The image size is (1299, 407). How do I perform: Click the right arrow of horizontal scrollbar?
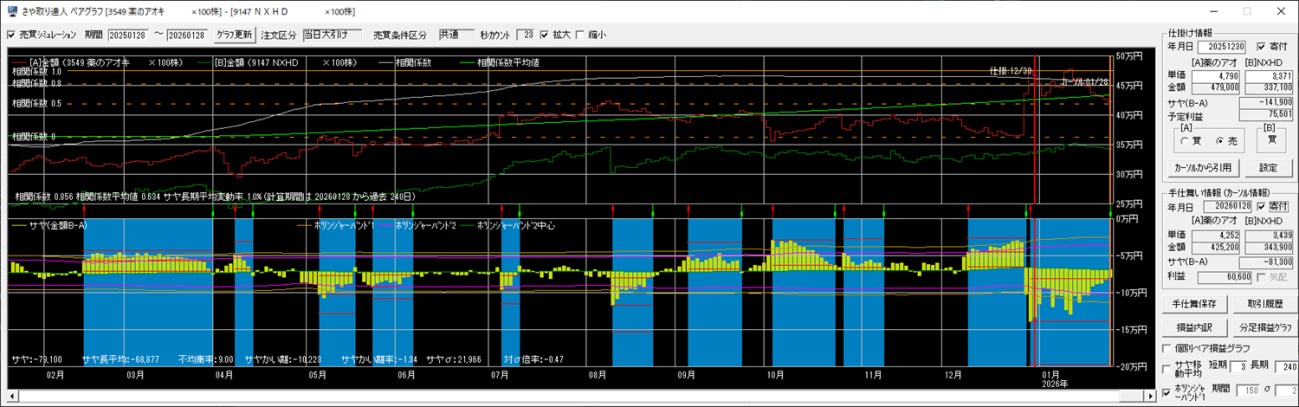point(1149,399)
